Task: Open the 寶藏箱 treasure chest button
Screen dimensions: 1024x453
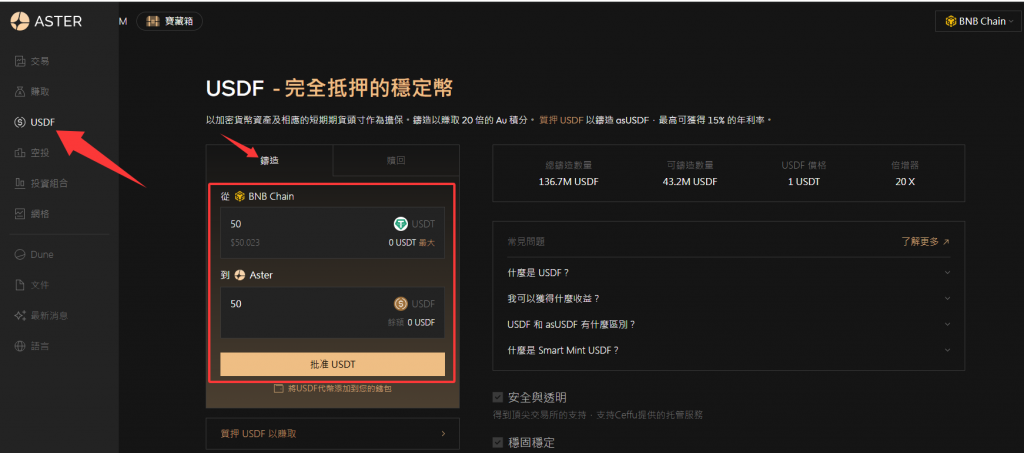Action: tap(170, 22)
